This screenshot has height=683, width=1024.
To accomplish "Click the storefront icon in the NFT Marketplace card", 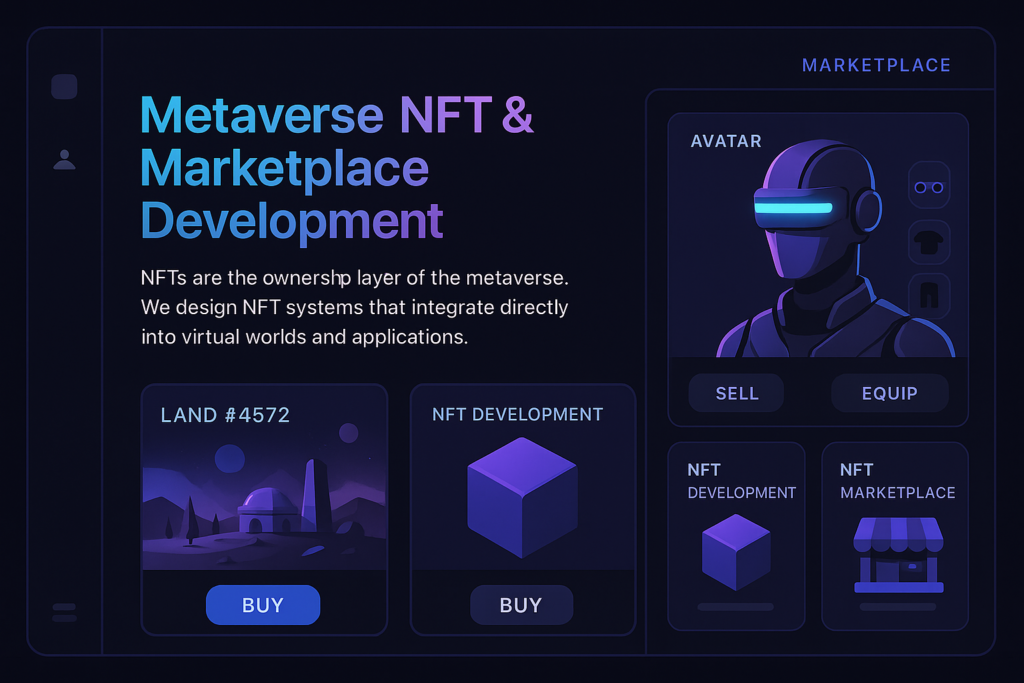I will [897, 556].
